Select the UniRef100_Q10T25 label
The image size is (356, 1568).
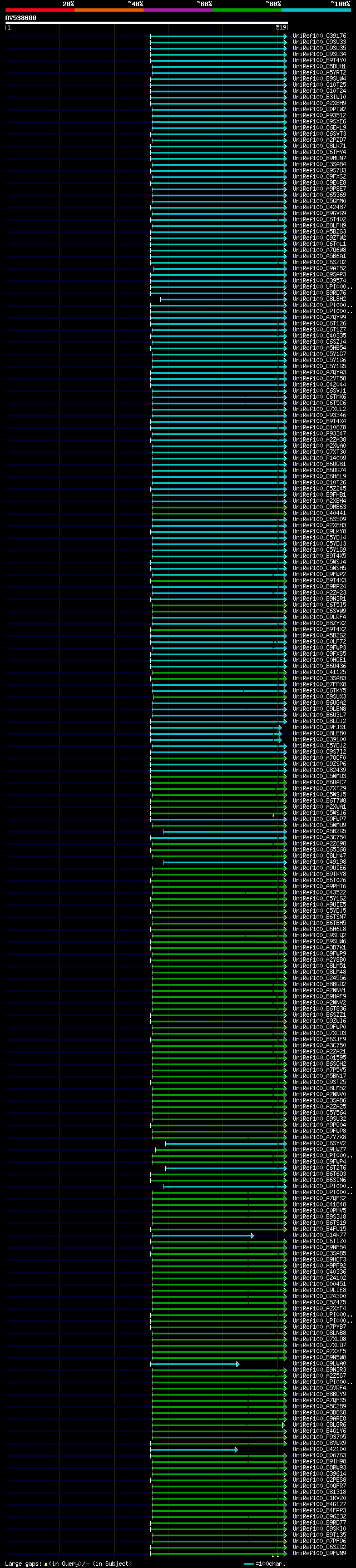[x=319, y=85]
